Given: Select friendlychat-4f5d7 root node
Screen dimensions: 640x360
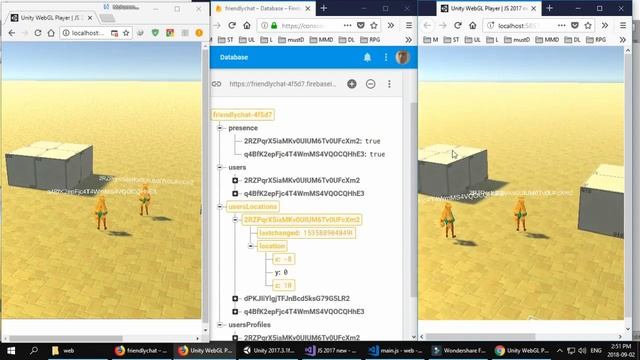Looking at the screenshot, I should [242, 115].
